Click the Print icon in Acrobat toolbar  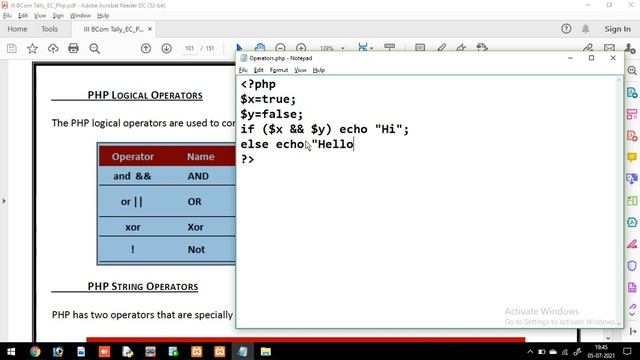(73, 49)
